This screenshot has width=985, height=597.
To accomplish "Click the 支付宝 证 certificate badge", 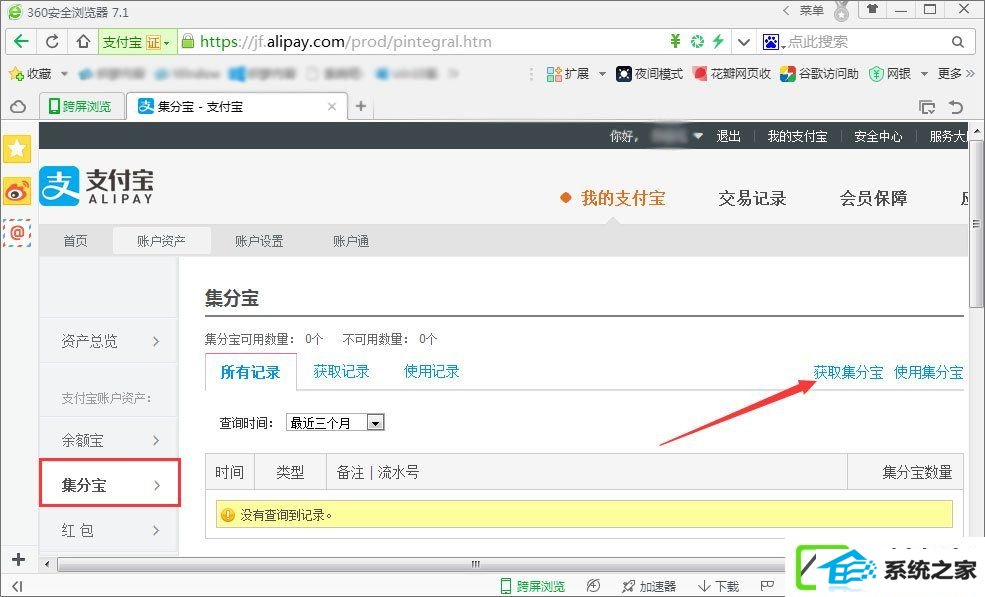I will click(136, 42).
